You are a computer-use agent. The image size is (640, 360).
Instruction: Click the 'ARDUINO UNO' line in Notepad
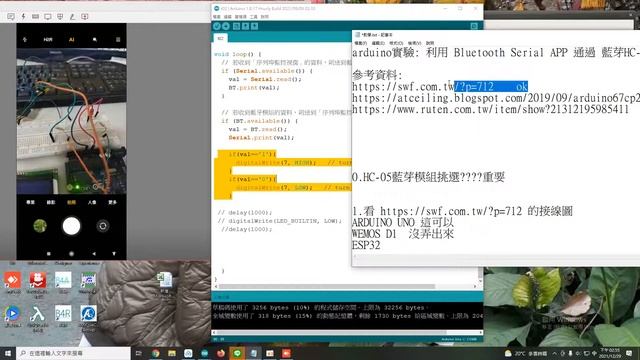(403, 222)
